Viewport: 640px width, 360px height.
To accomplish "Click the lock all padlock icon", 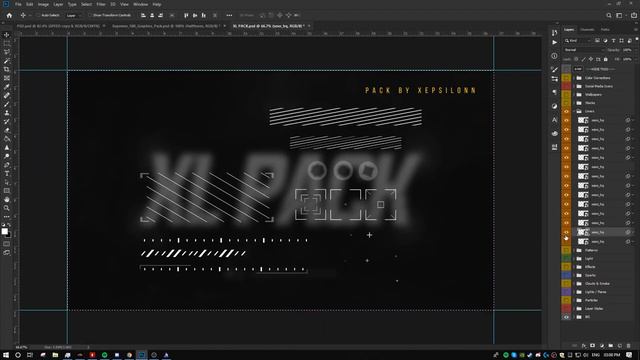I will pyautogui.click(x=606, y=59).
